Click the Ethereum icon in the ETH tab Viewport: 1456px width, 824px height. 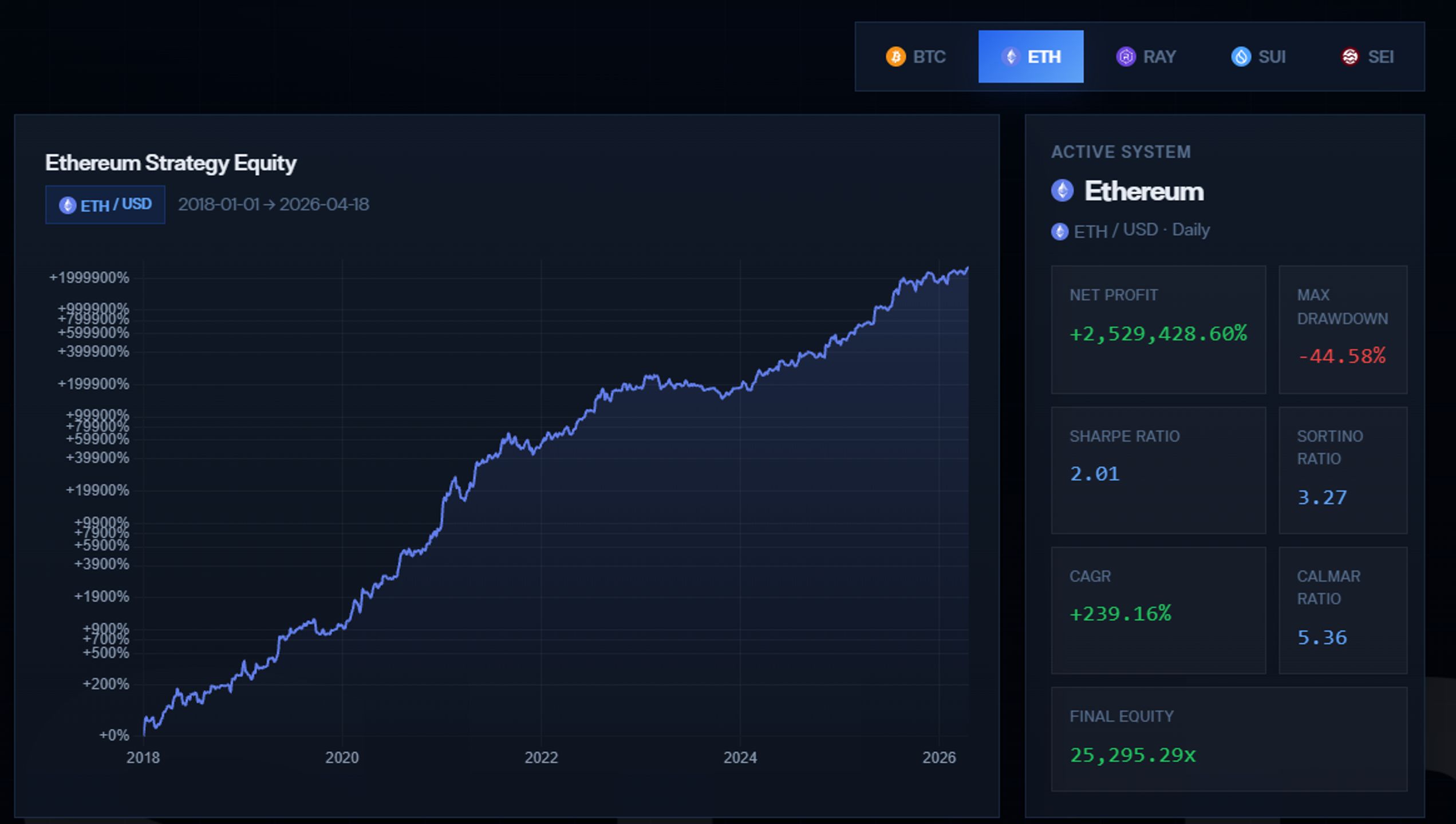(x=1011, y=57)
